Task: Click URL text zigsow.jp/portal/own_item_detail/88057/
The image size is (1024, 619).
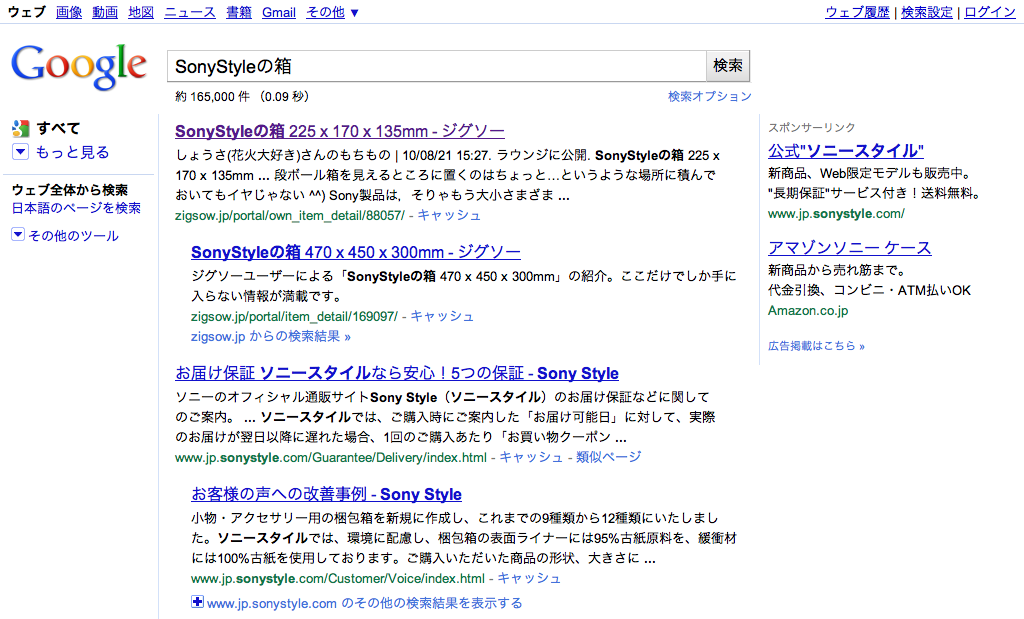Action: point(290,215)
